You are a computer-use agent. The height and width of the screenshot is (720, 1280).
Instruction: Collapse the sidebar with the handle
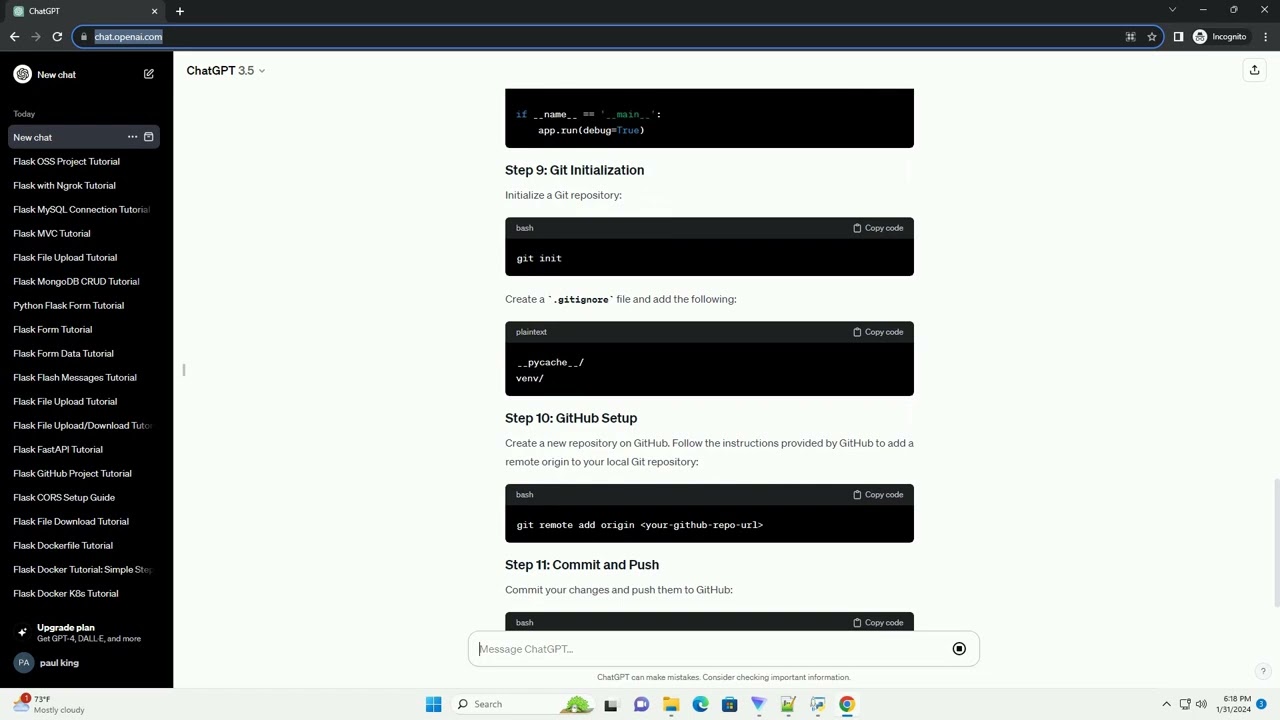[184, 370]
